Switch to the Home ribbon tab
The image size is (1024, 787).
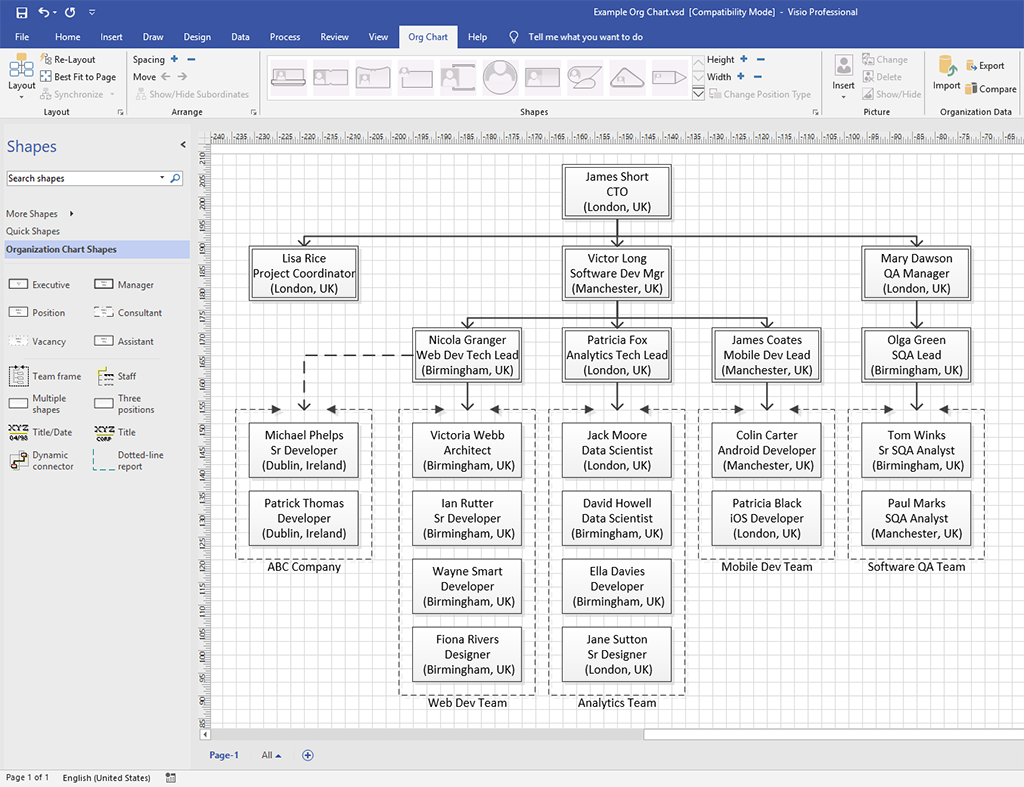pos(67,37)
